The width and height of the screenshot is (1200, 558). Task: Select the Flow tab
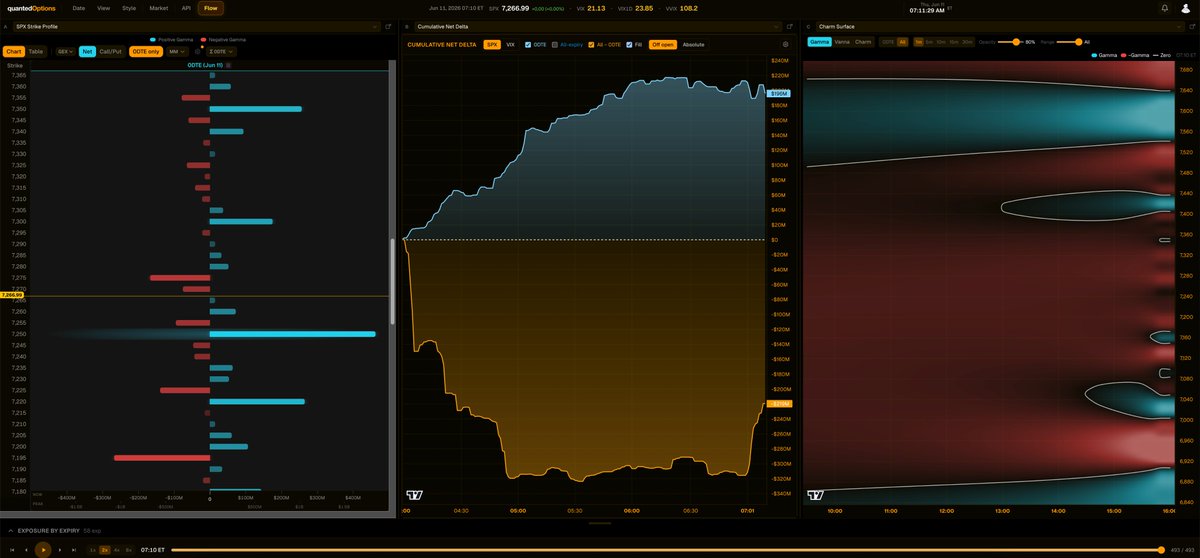[x=211, y=8]
